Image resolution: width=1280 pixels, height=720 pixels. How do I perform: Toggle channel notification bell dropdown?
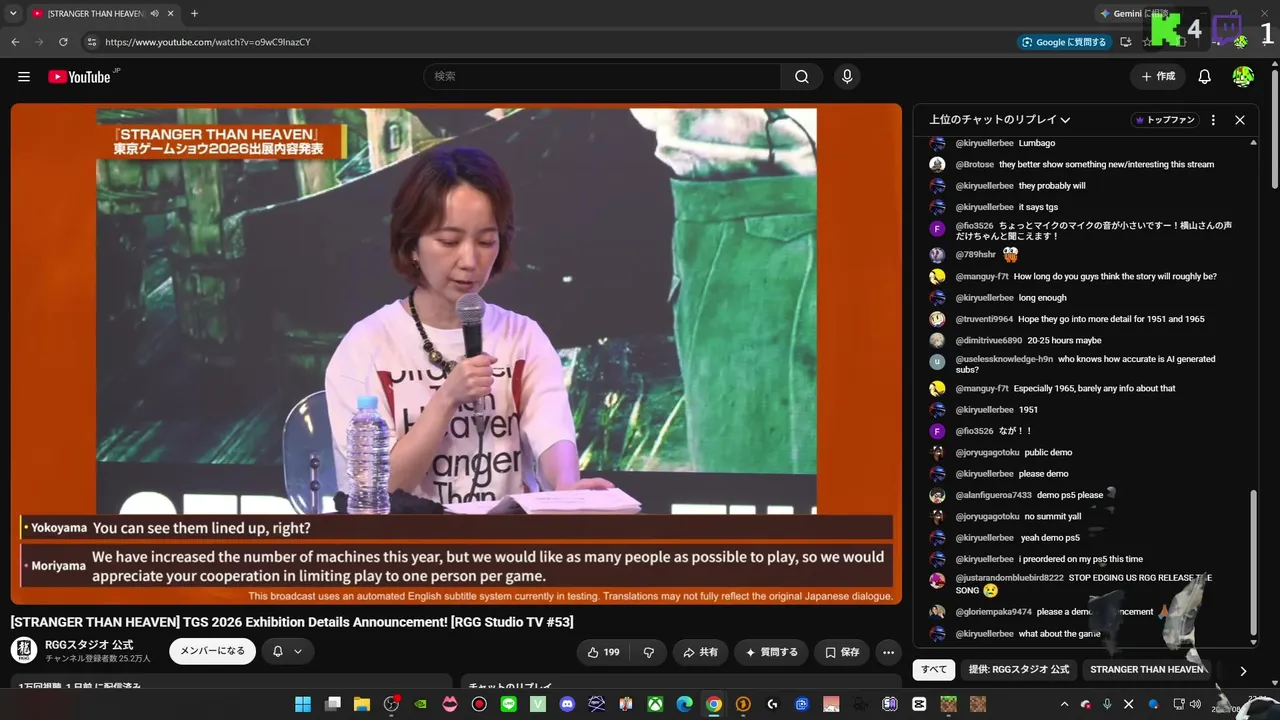pyautogui.click(x=287, y=652)
